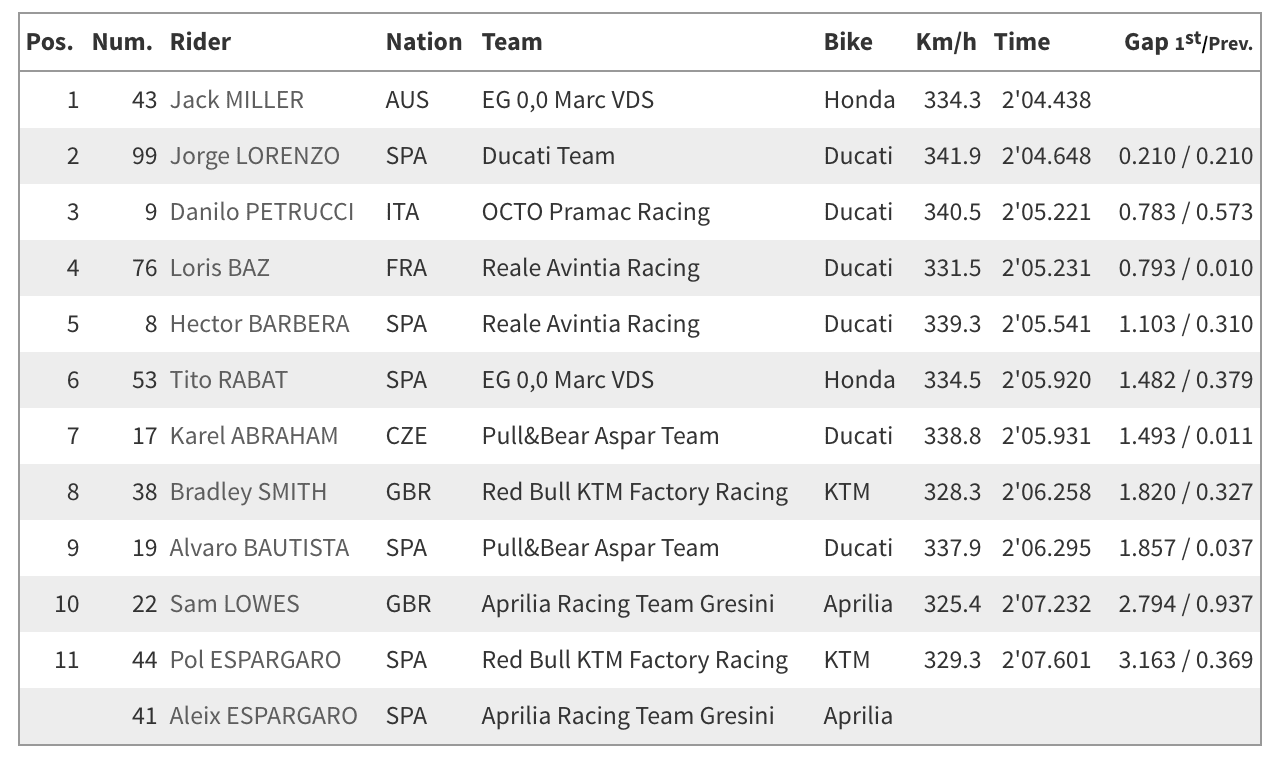This screenshot has width=1282, height=768.
Task: Click the Gap 1st/Prev. header
Action: click(x=1189, y=42)
